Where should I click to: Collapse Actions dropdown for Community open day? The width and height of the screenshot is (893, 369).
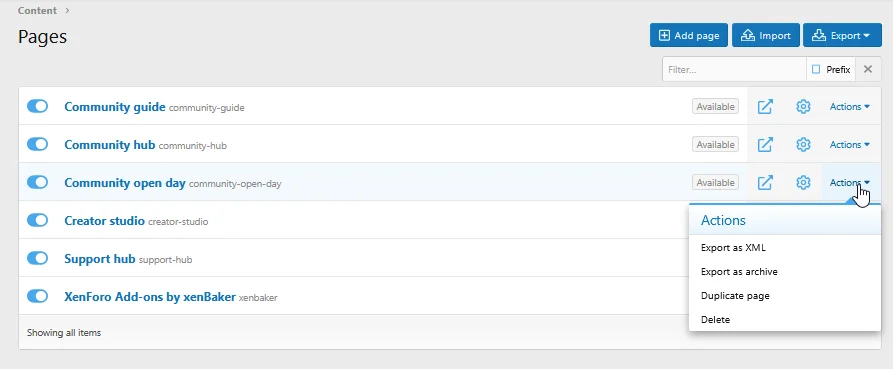click(x=850, y=183)
